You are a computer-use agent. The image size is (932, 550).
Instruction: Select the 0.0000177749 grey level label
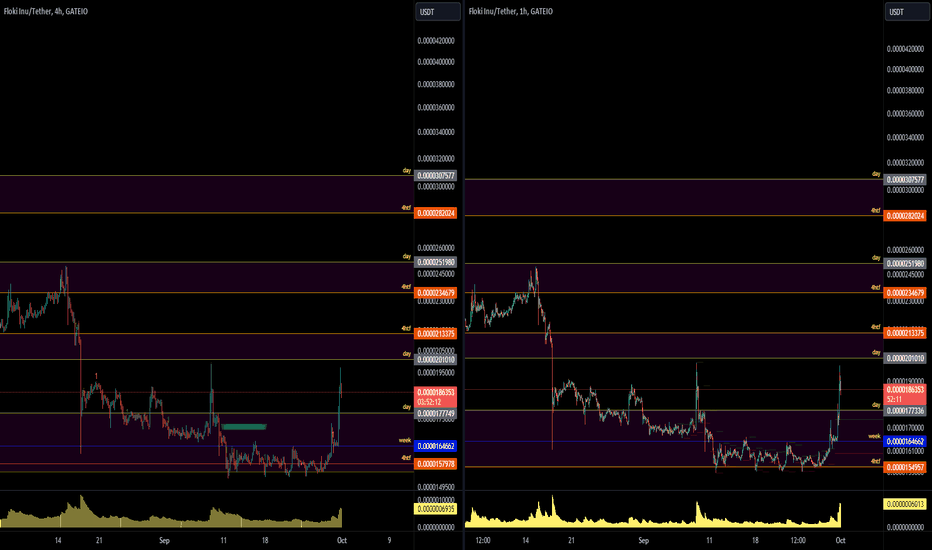coord(436,413)
